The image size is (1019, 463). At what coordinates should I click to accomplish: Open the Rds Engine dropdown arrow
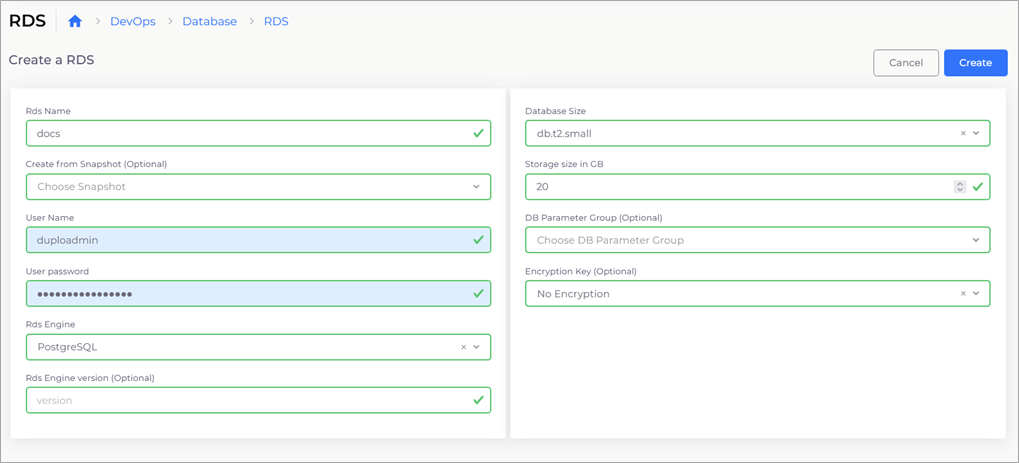(476, 347)
